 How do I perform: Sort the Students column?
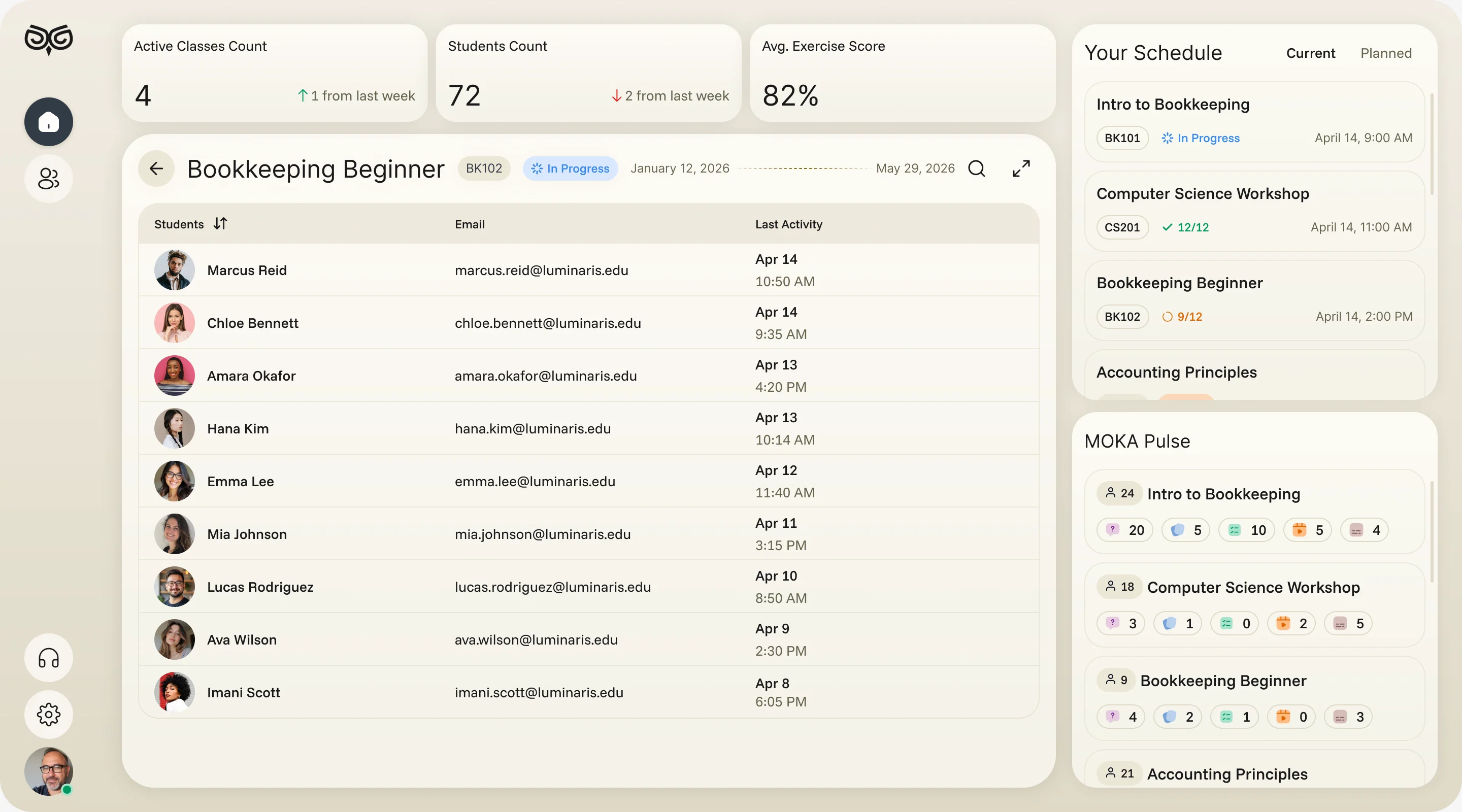(x=220, y=224)
